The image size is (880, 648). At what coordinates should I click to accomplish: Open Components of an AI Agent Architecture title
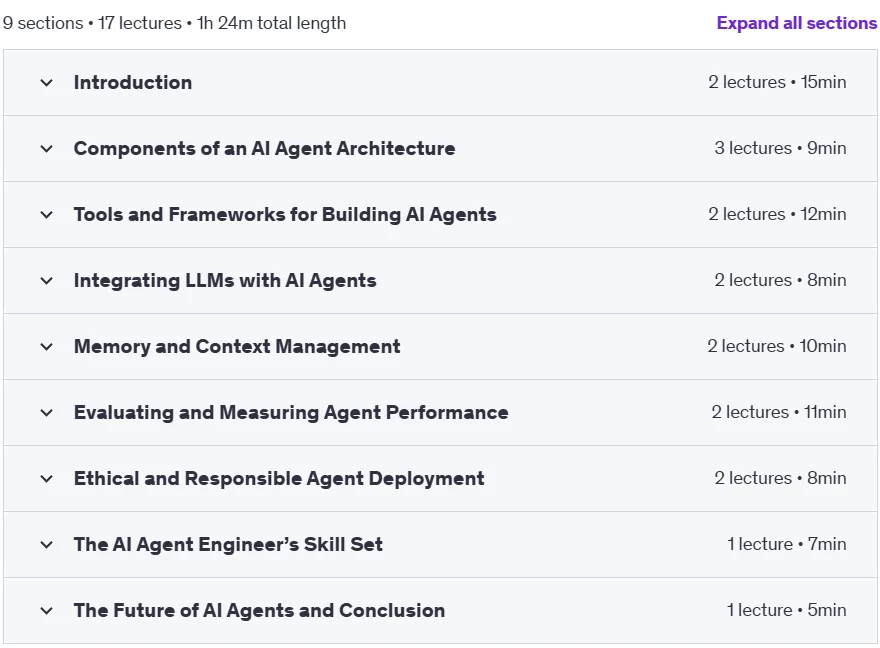click(264, 148)
